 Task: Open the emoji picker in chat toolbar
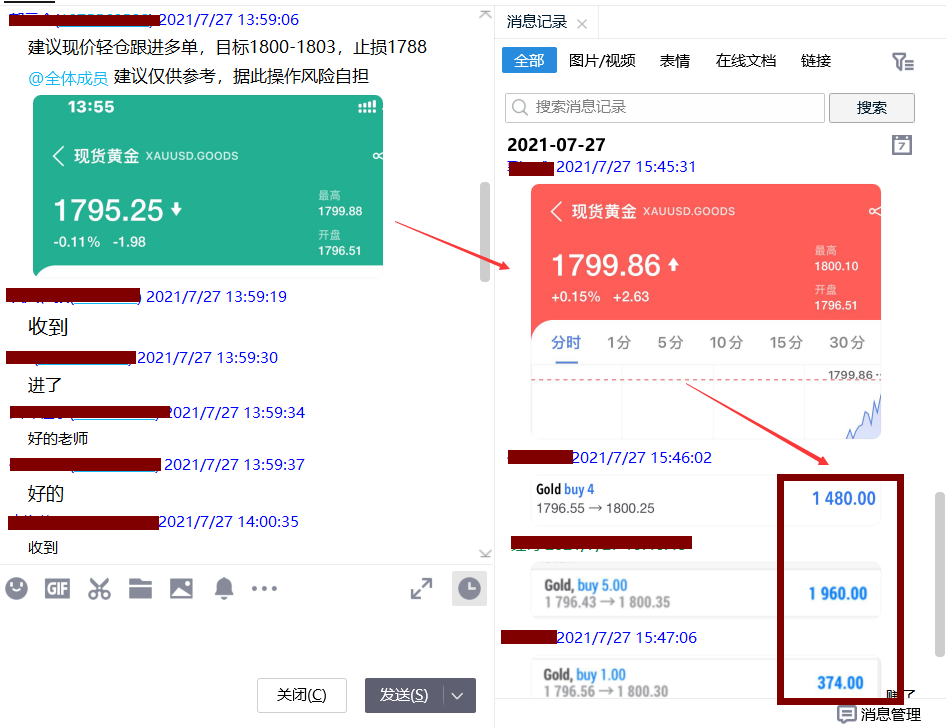click(x=17, y=588)
